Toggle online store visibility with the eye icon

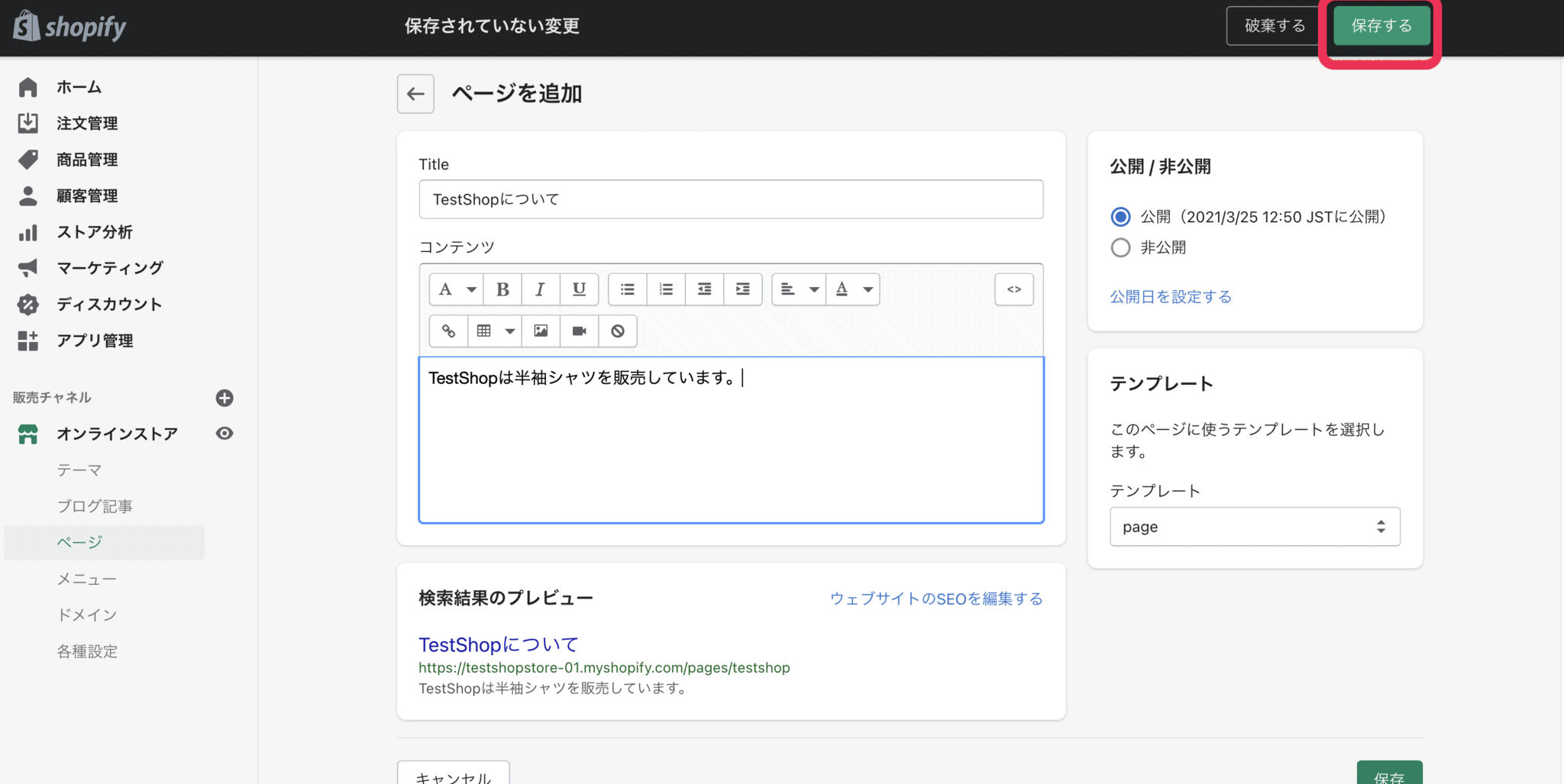224,434
